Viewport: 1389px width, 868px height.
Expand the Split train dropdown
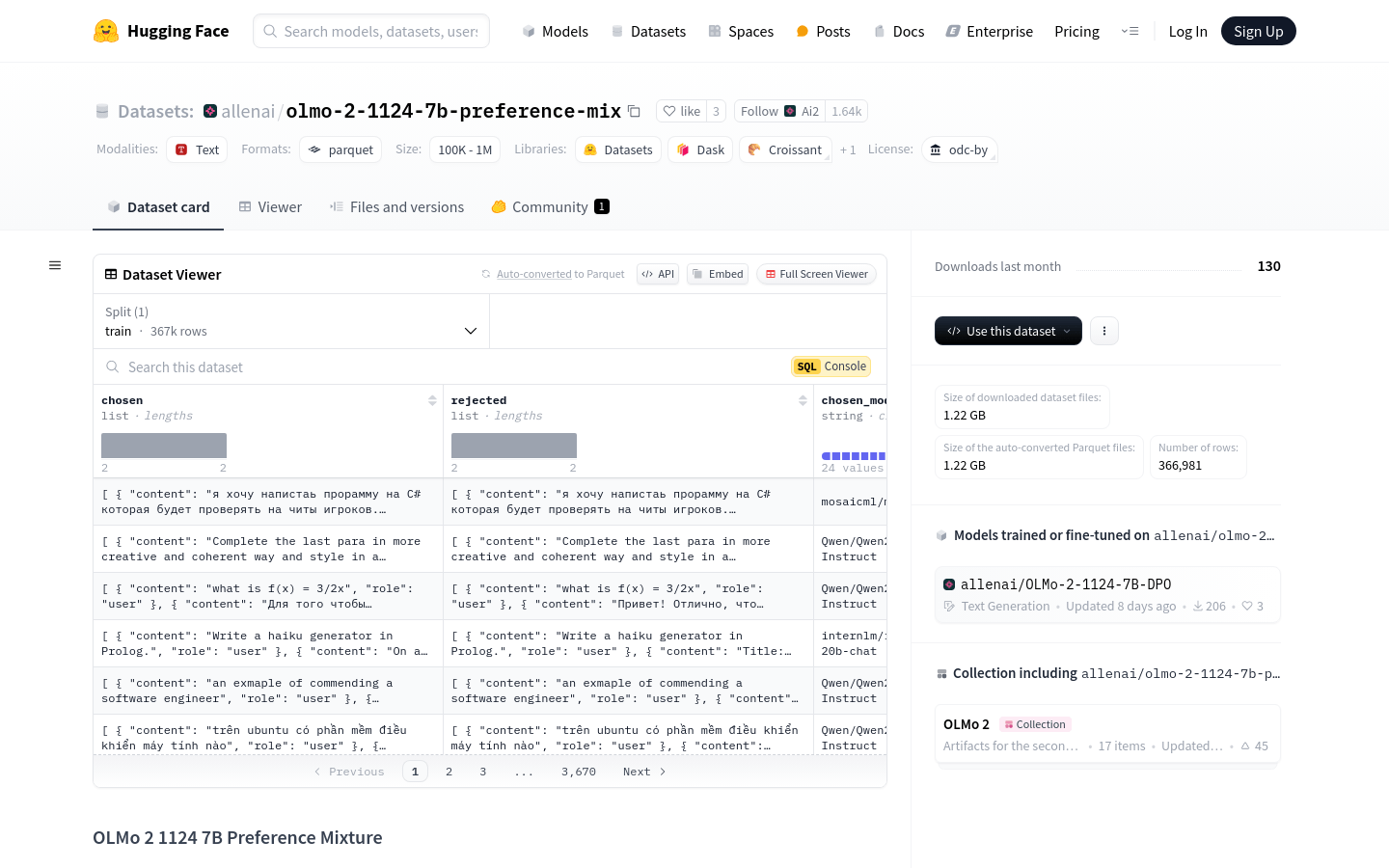pyautogui.click(x=291, y=321)
